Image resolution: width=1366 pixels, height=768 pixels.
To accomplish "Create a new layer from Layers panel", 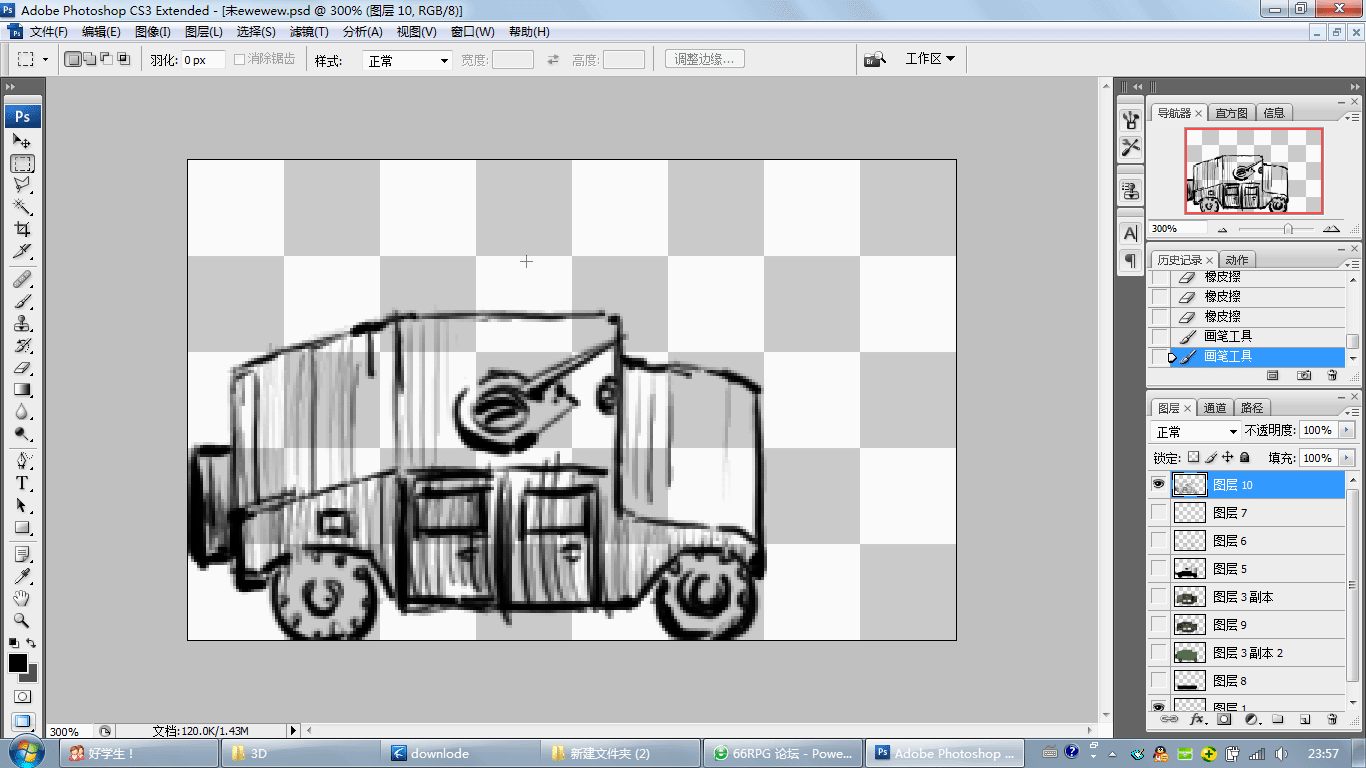I will click(1305, 719).
